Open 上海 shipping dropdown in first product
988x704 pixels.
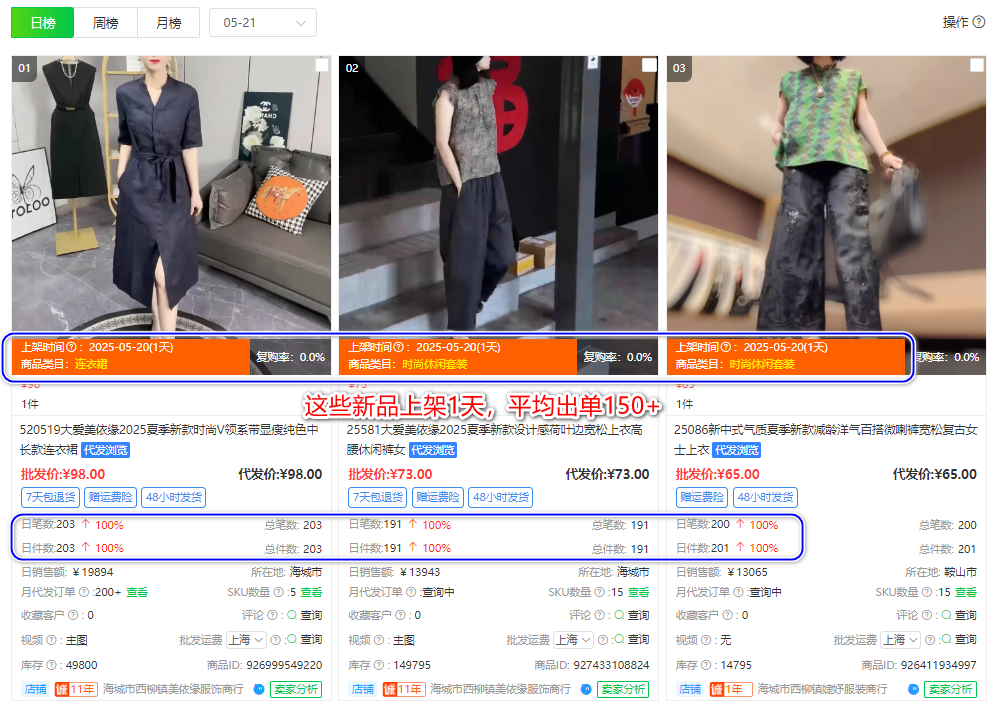[245, 640]
